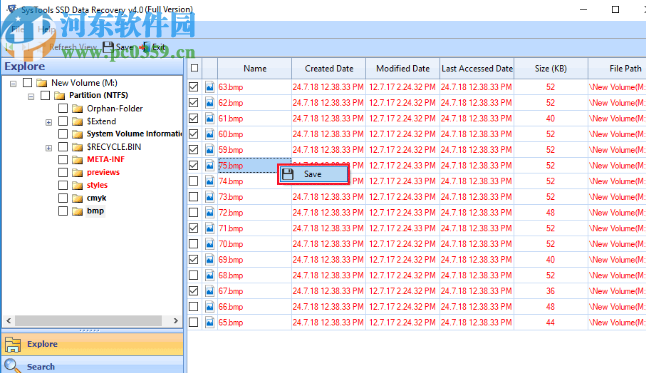Click the image file icon for 71.bmp
646x373 pixels.
click(x=210, y=228)
